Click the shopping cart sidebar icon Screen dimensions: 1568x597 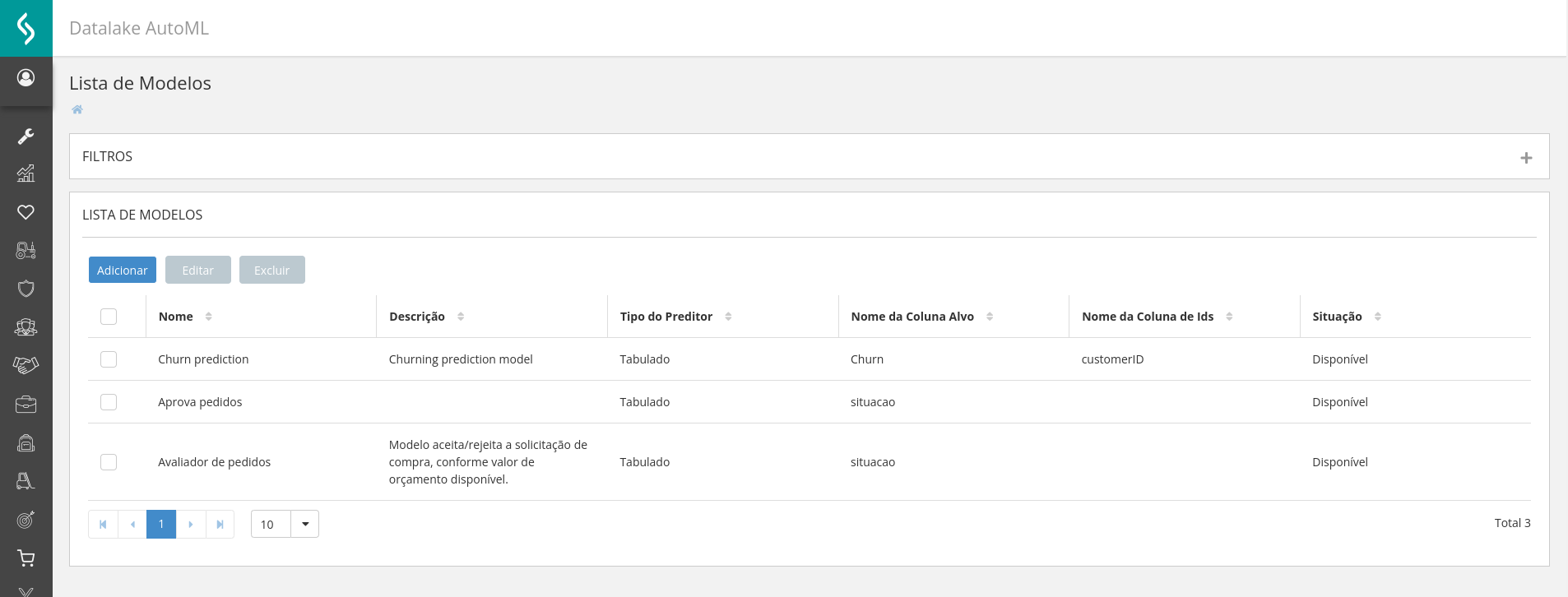(x=26, y=558)
